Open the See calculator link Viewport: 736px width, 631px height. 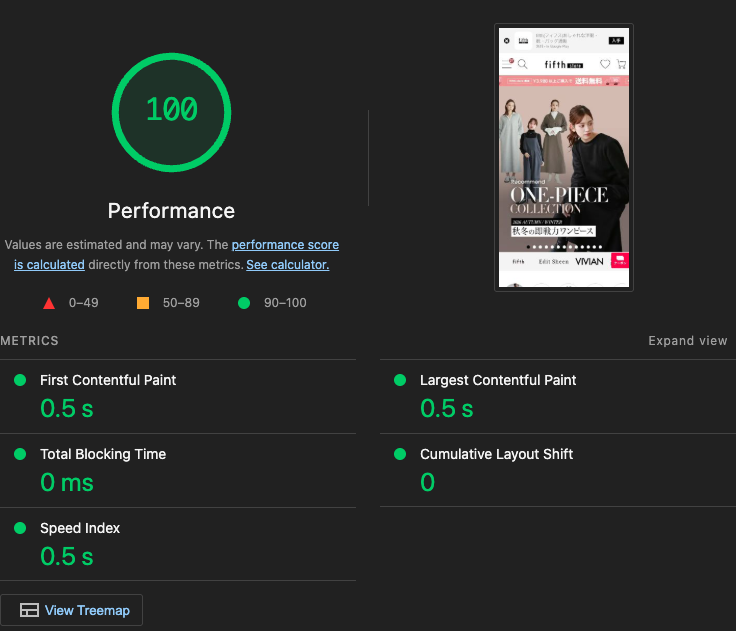[x=288, y=265]
